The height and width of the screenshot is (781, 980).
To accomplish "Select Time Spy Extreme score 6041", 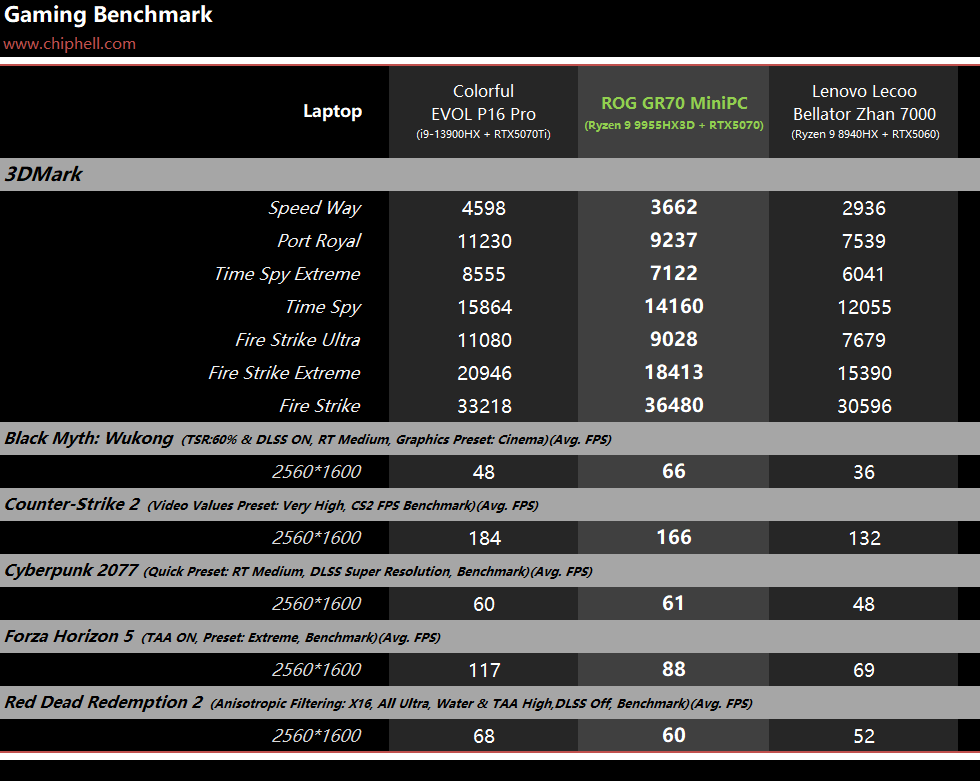I will [863, 274].
